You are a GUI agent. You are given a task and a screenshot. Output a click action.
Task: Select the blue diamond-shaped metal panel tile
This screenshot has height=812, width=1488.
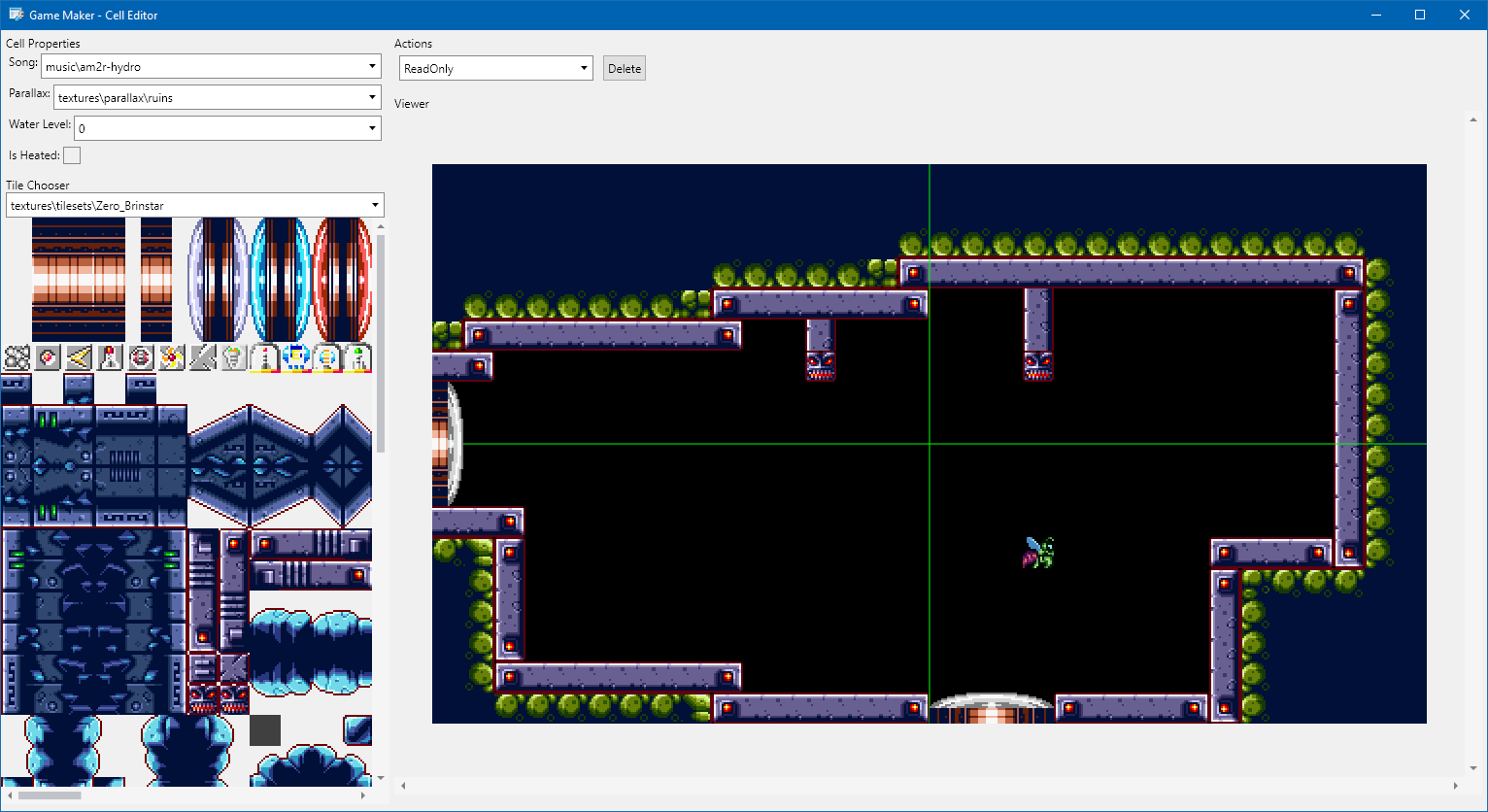coord(343,466)
